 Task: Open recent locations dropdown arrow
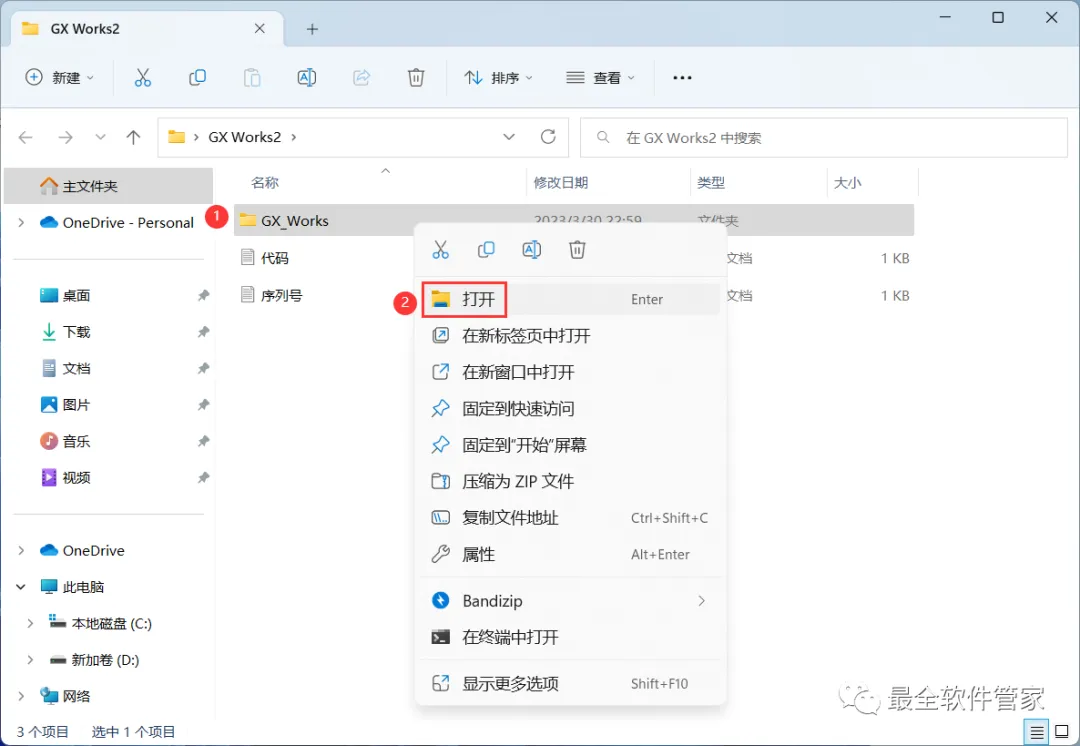click(101, 137)
